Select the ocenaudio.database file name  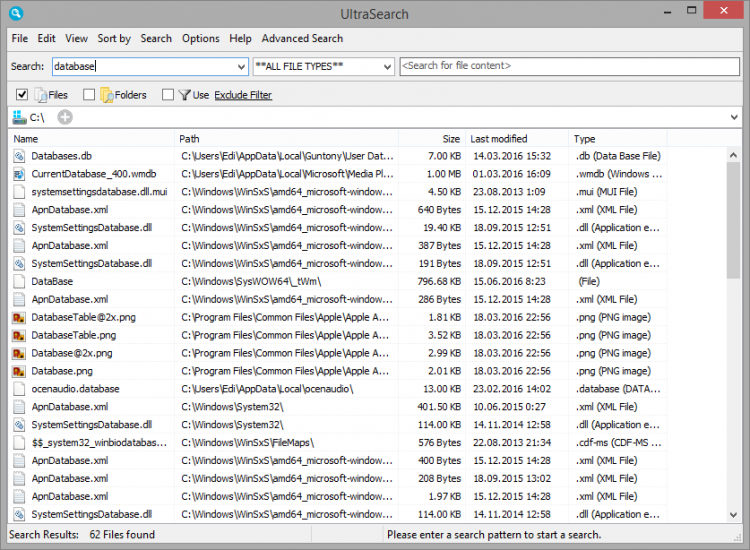pos(75,389)
